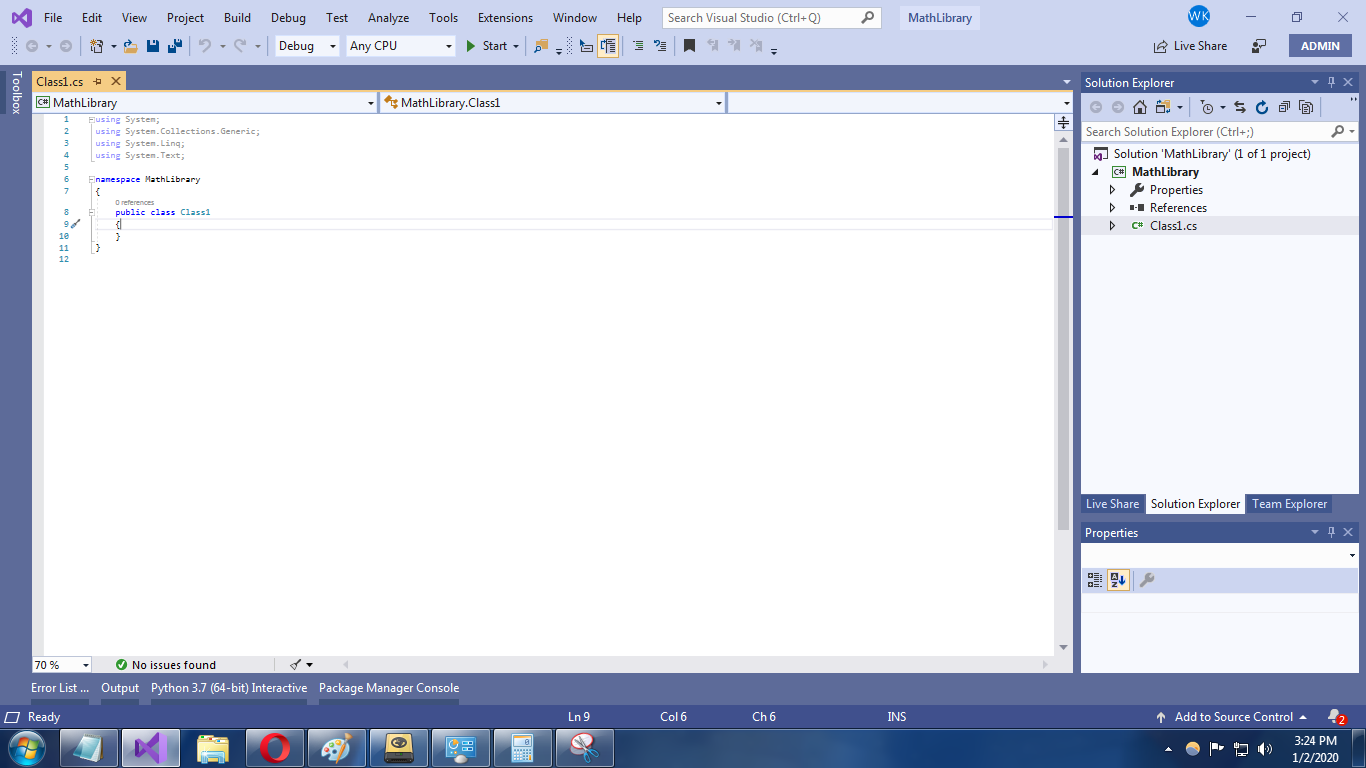The image size is (1366, 768).
Task: Click the WK account avatar
Action: pos(1199,17)
